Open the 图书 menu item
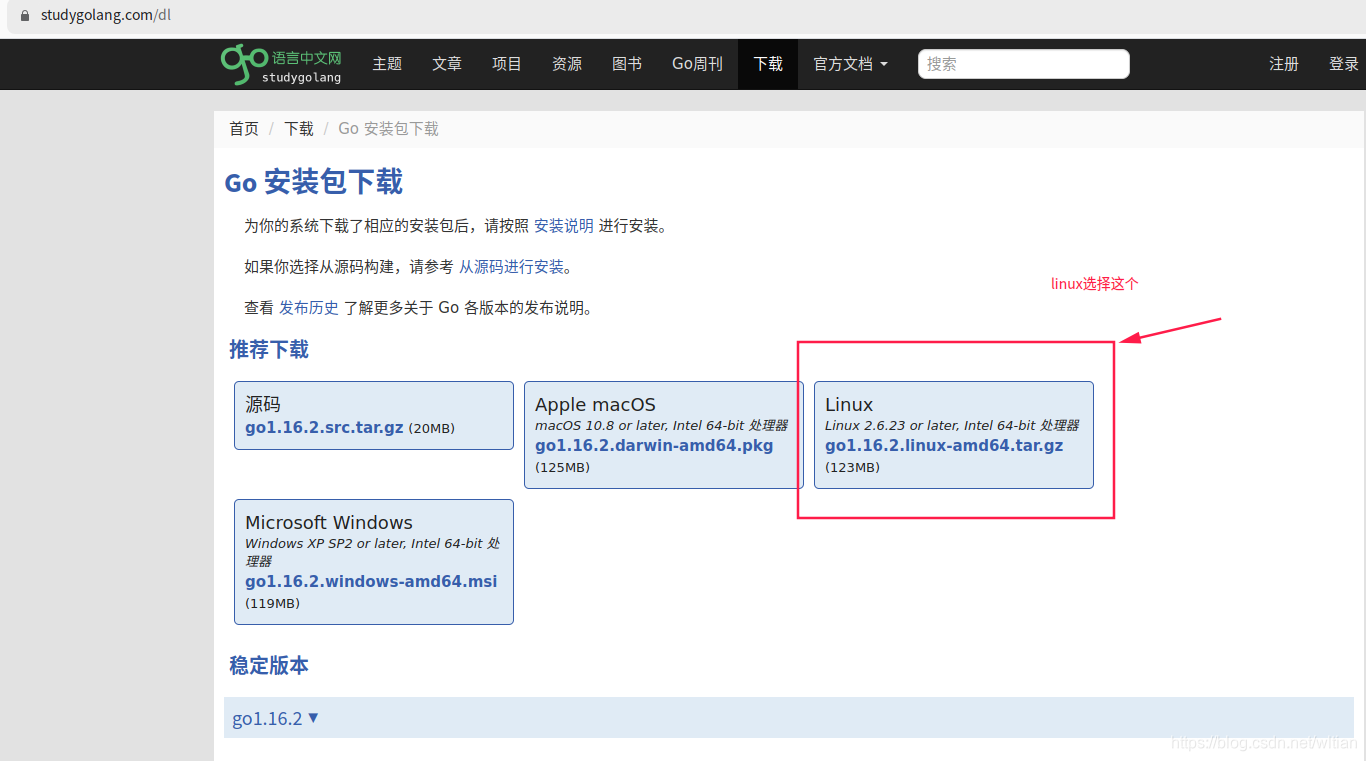1366x761 pixels. [x=627, y=64]
